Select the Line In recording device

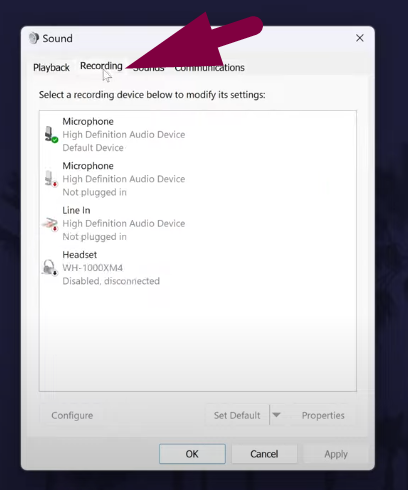(x=198, y=223)
